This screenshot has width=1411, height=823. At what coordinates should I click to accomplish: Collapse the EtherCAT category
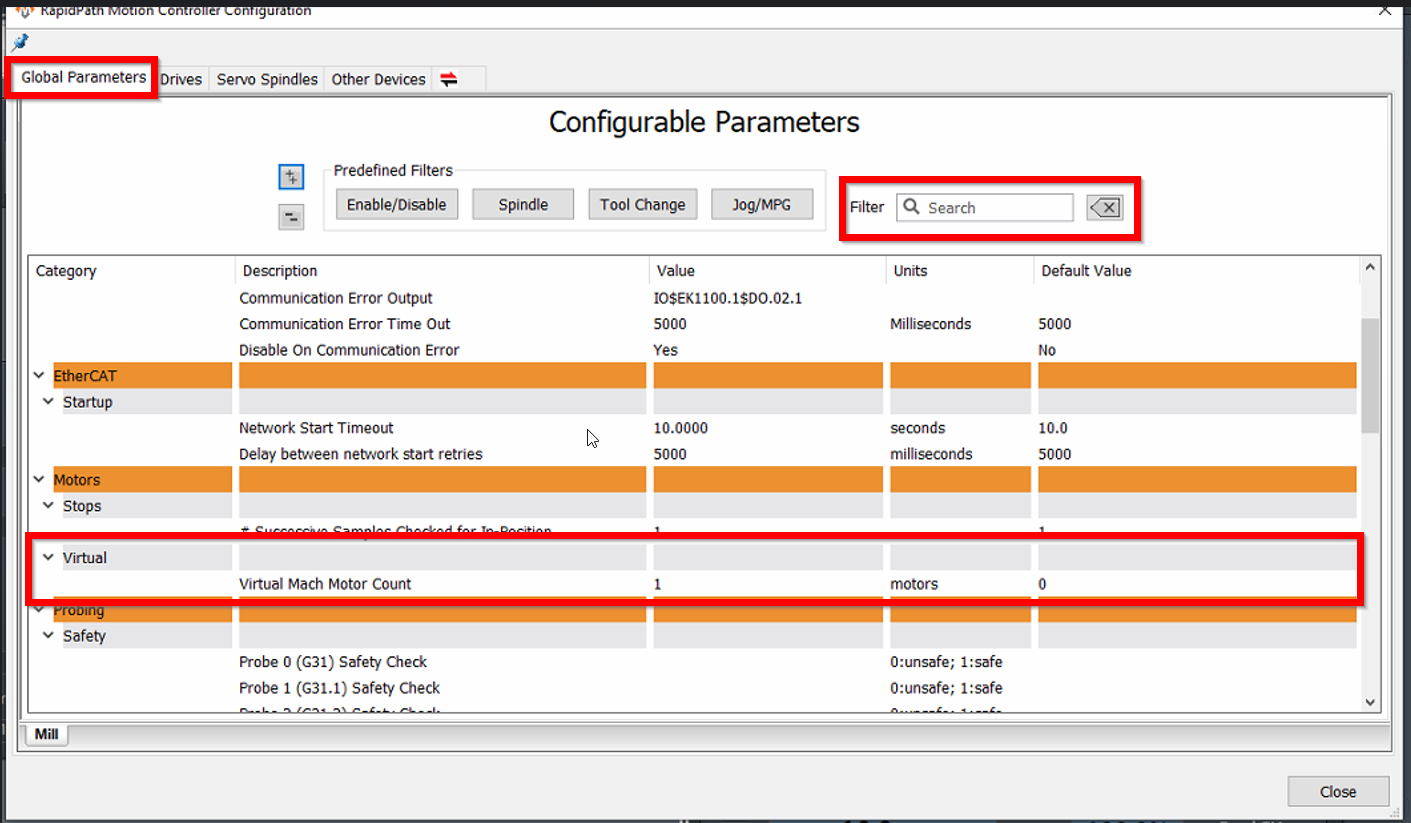[39, 376]
